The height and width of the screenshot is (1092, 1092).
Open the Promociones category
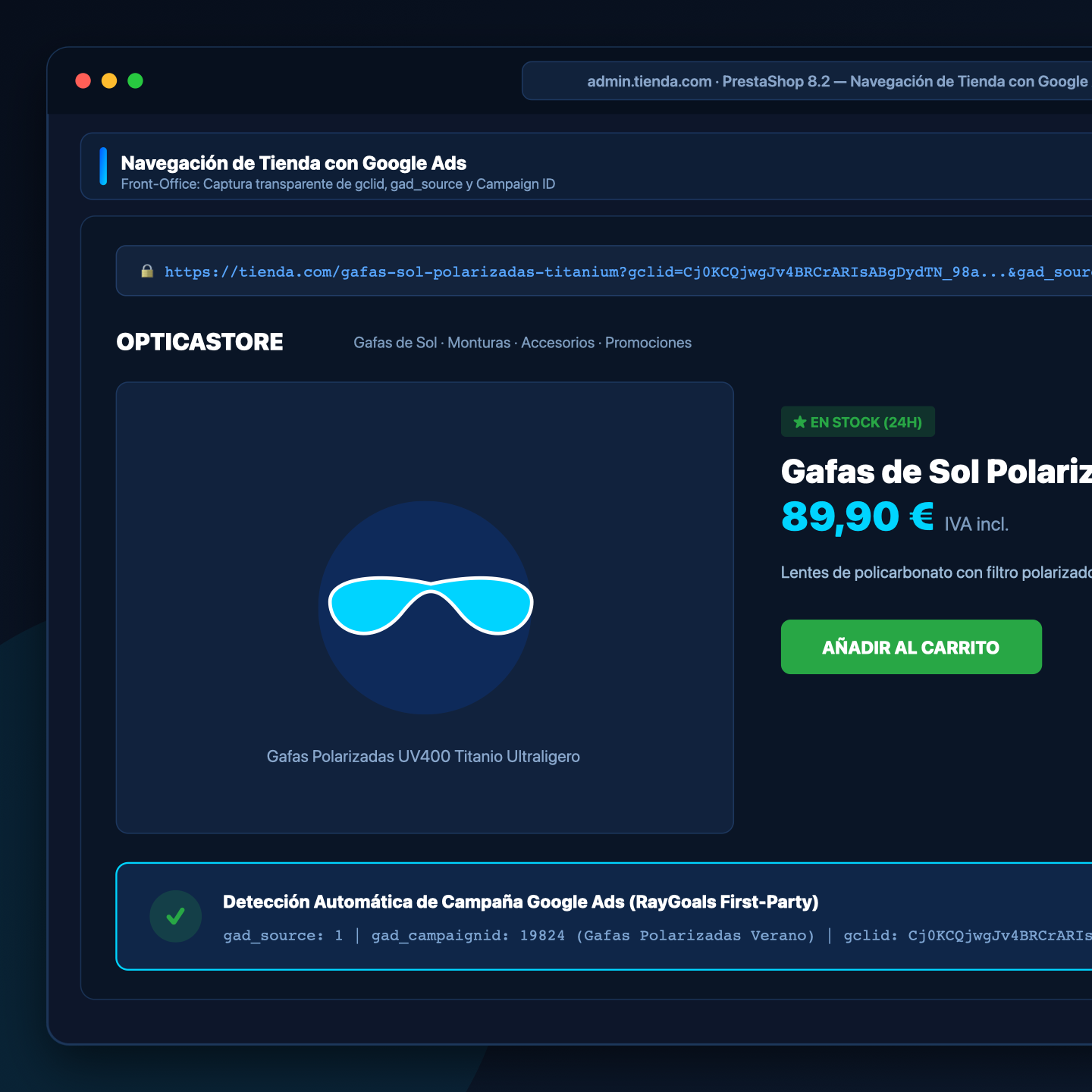pos(648,343)
